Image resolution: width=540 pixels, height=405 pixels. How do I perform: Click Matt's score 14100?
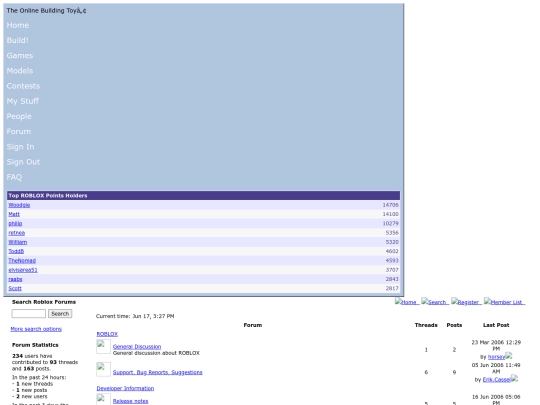pos(390,214)
